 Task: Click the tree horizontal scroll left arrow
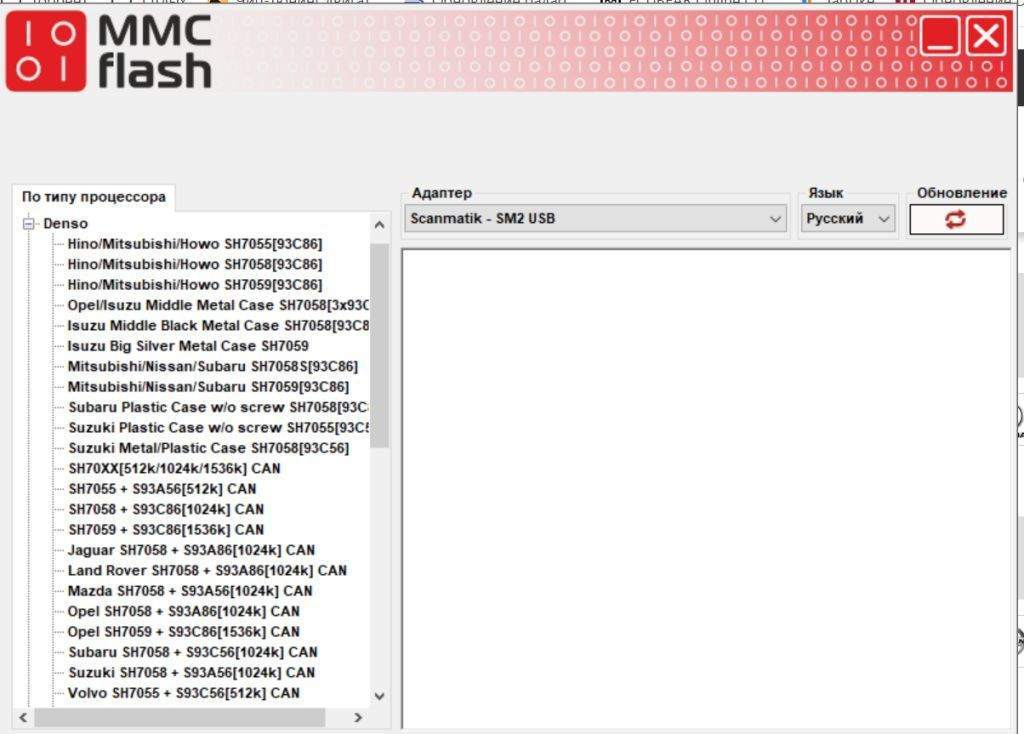[24, 718]
